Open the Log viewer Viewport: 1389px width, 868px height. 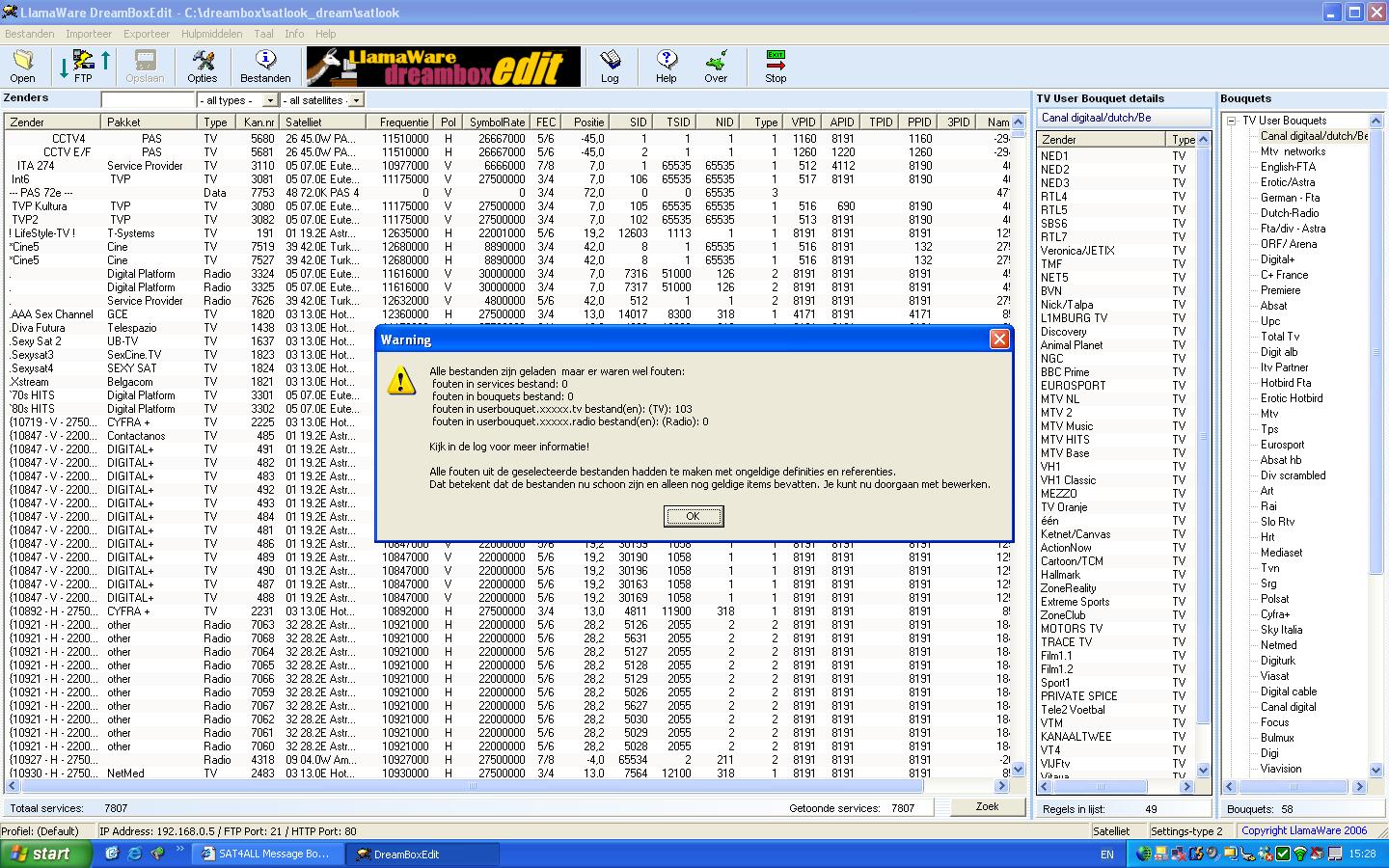tap(610, 67)
